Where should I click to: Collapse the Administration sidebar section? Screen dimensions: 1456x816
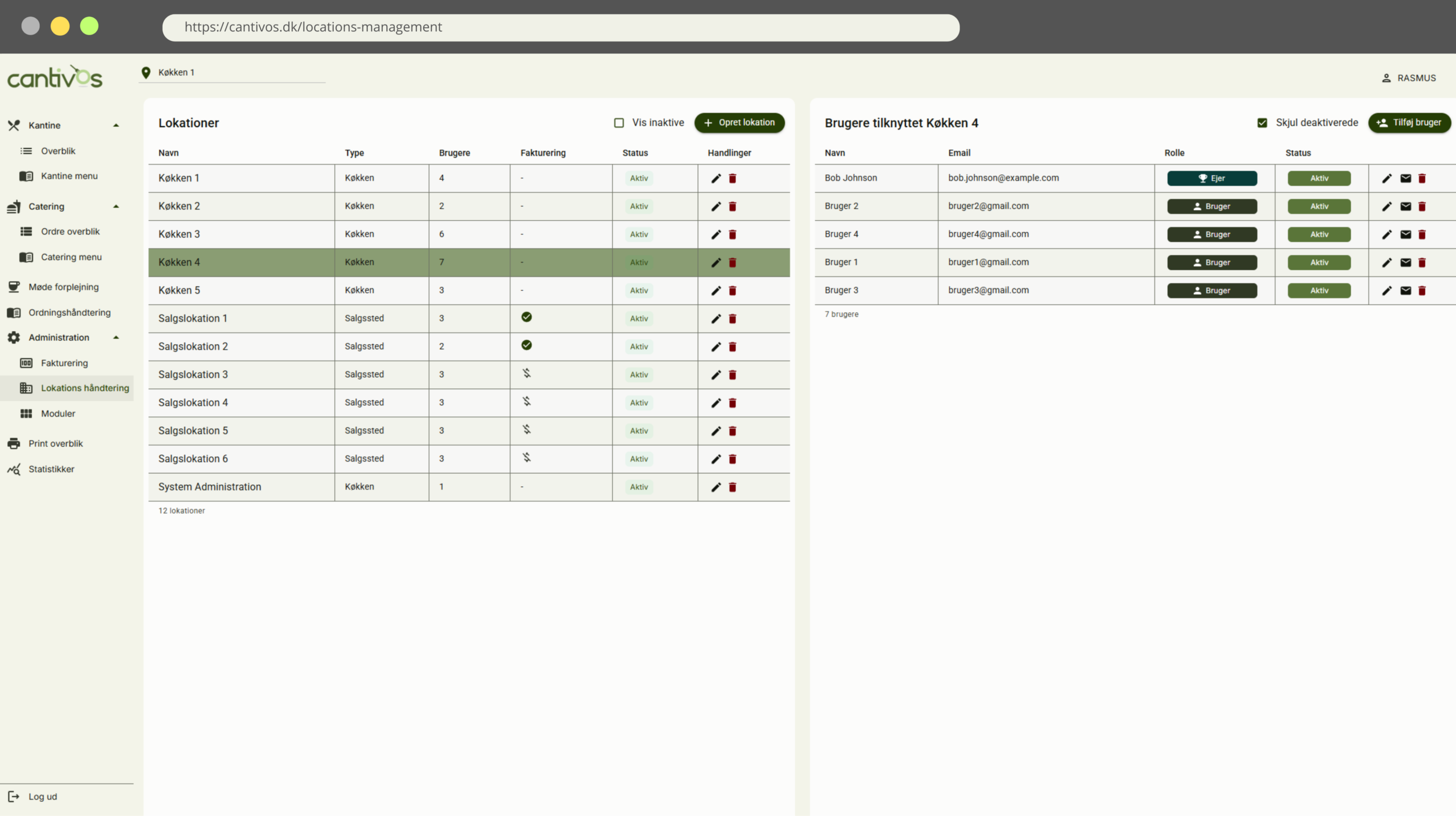tap(116, 338)
